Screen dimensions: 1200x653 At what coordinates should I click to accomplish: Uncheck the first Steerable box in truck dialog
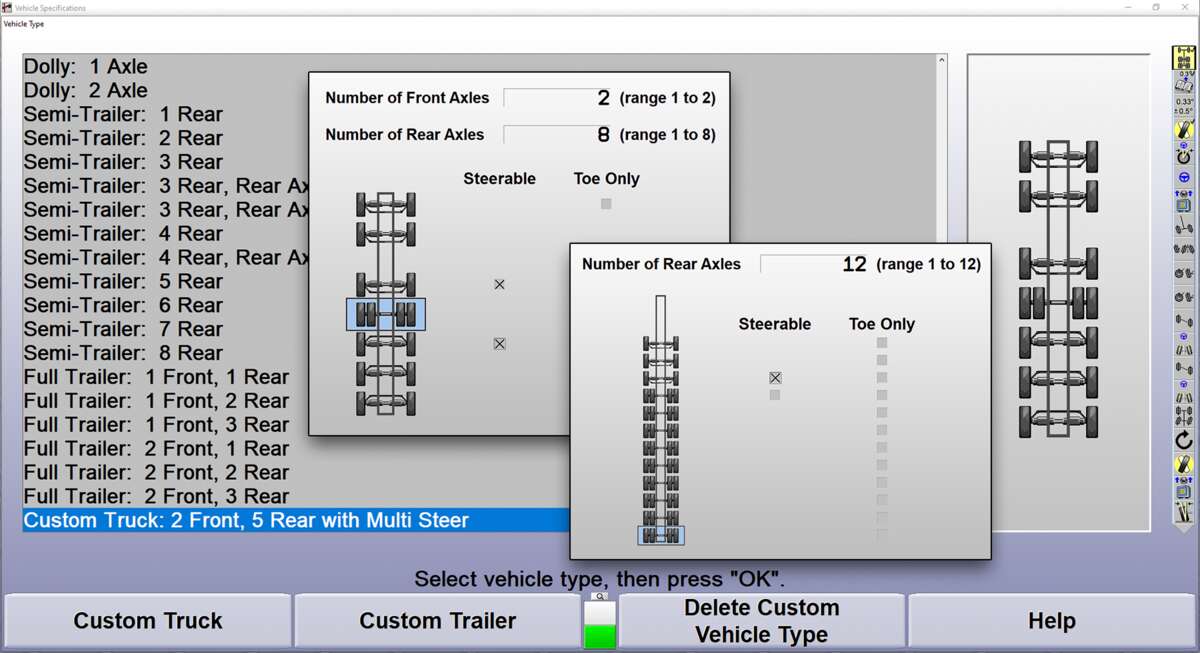pos(499,285)
